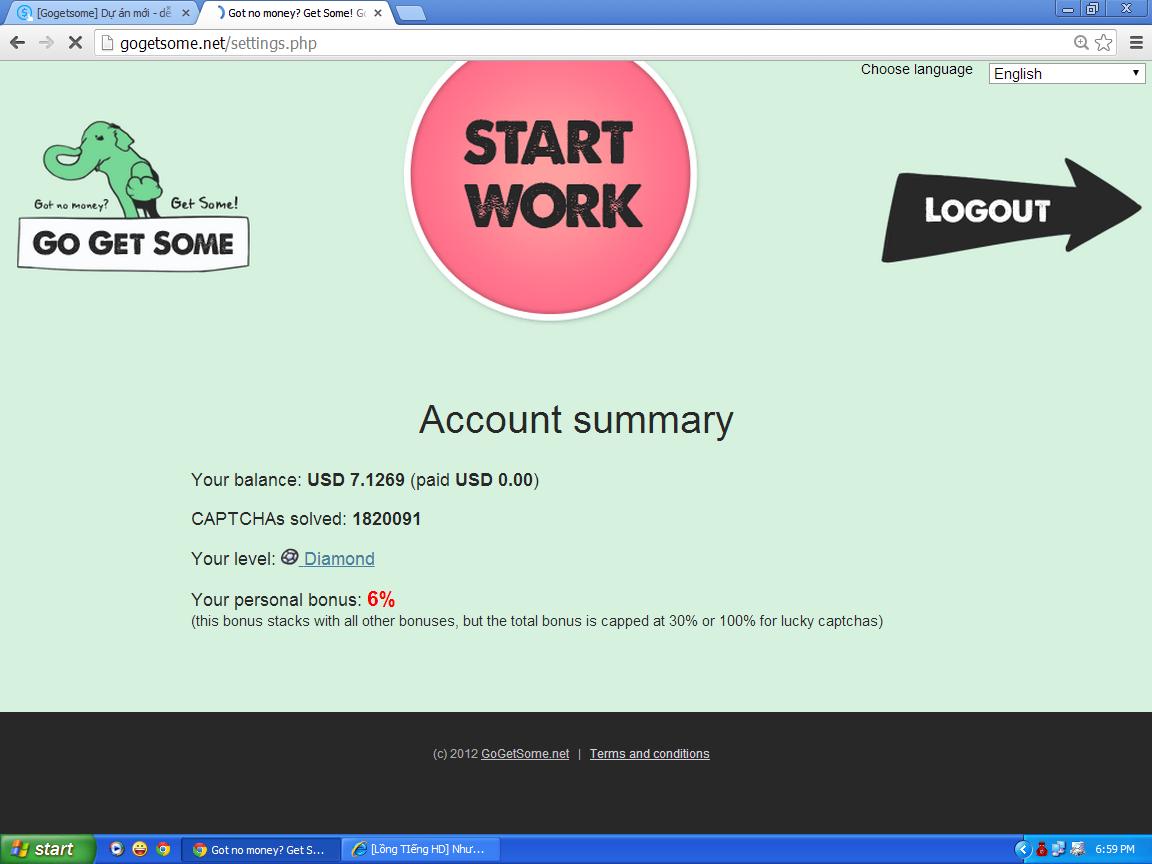Open the Diamond level link
1152x864 pixels.
339,559
